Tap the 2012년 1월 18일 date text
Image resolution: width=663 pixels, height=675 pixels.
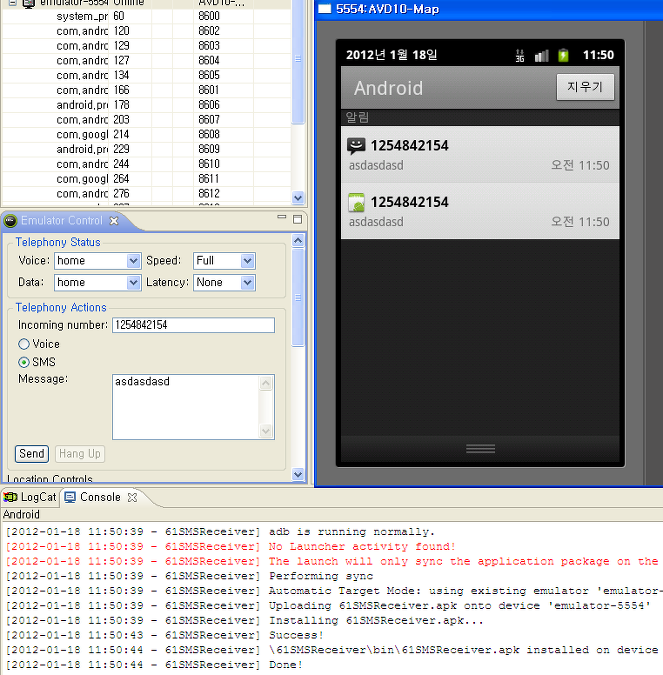tap(392, 55)
